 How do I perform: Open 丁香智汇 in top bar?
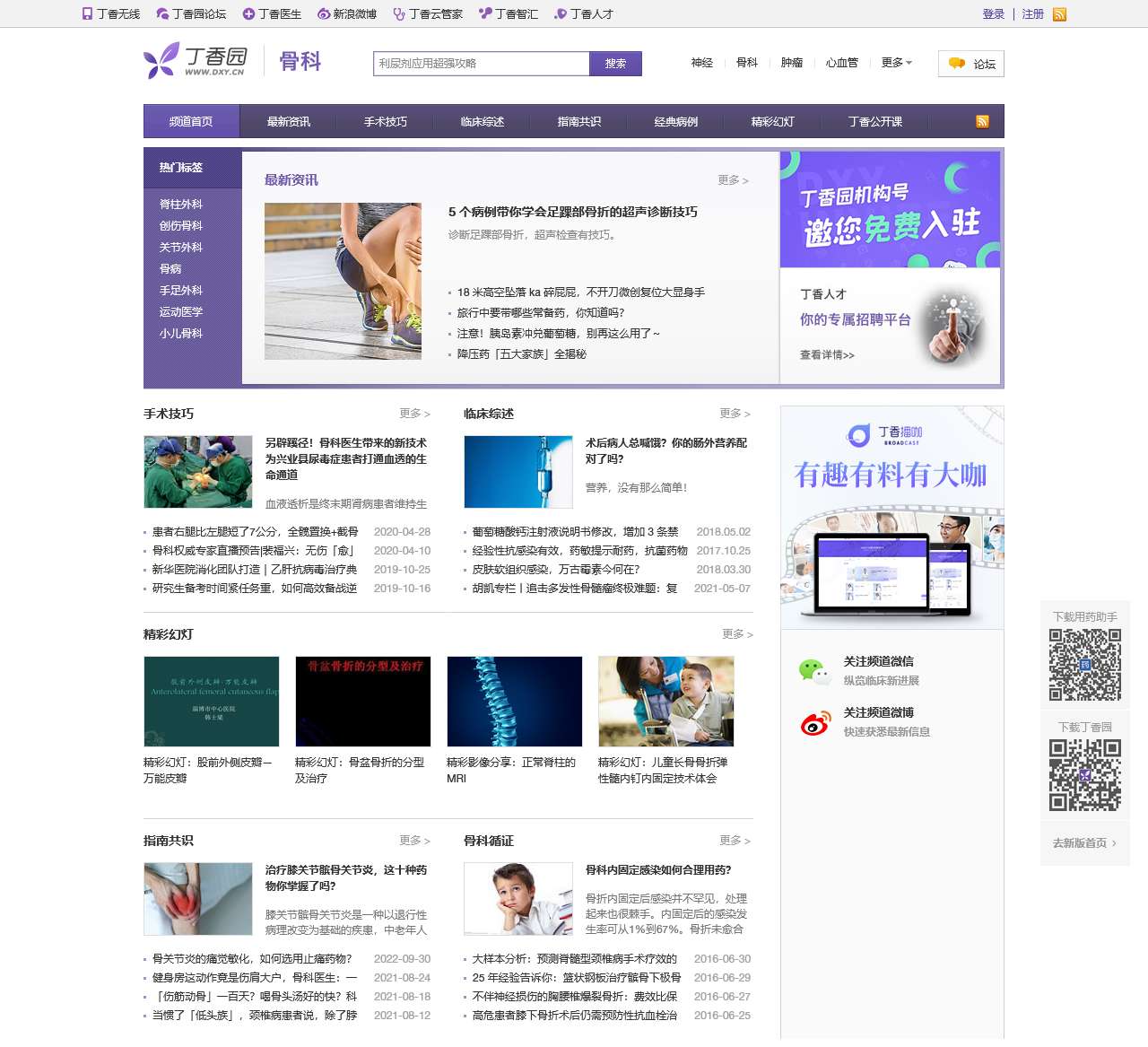509,14
